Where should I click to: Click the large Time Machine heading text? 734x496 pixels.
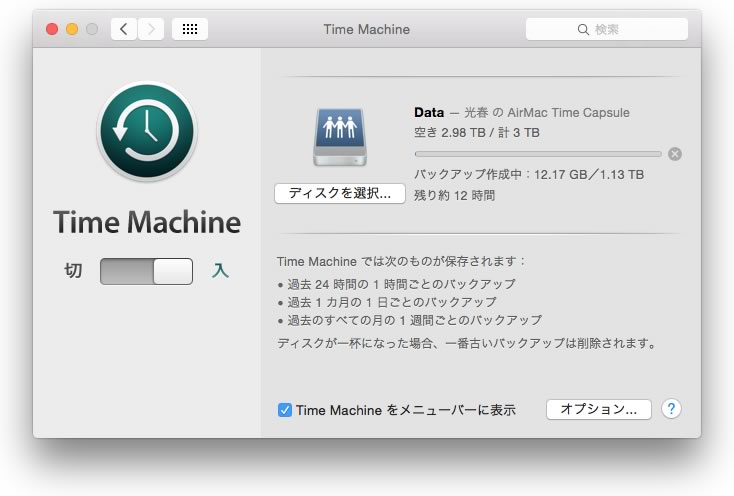point(147,222)
